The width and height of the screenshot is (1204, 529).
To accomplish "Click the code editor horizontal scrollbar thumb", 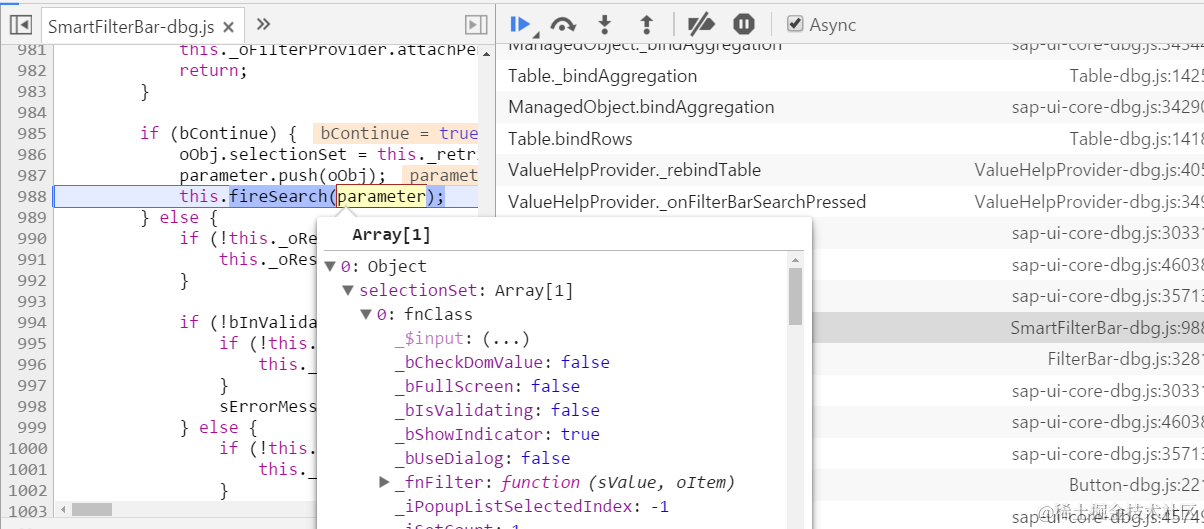I will click(92, 510).
